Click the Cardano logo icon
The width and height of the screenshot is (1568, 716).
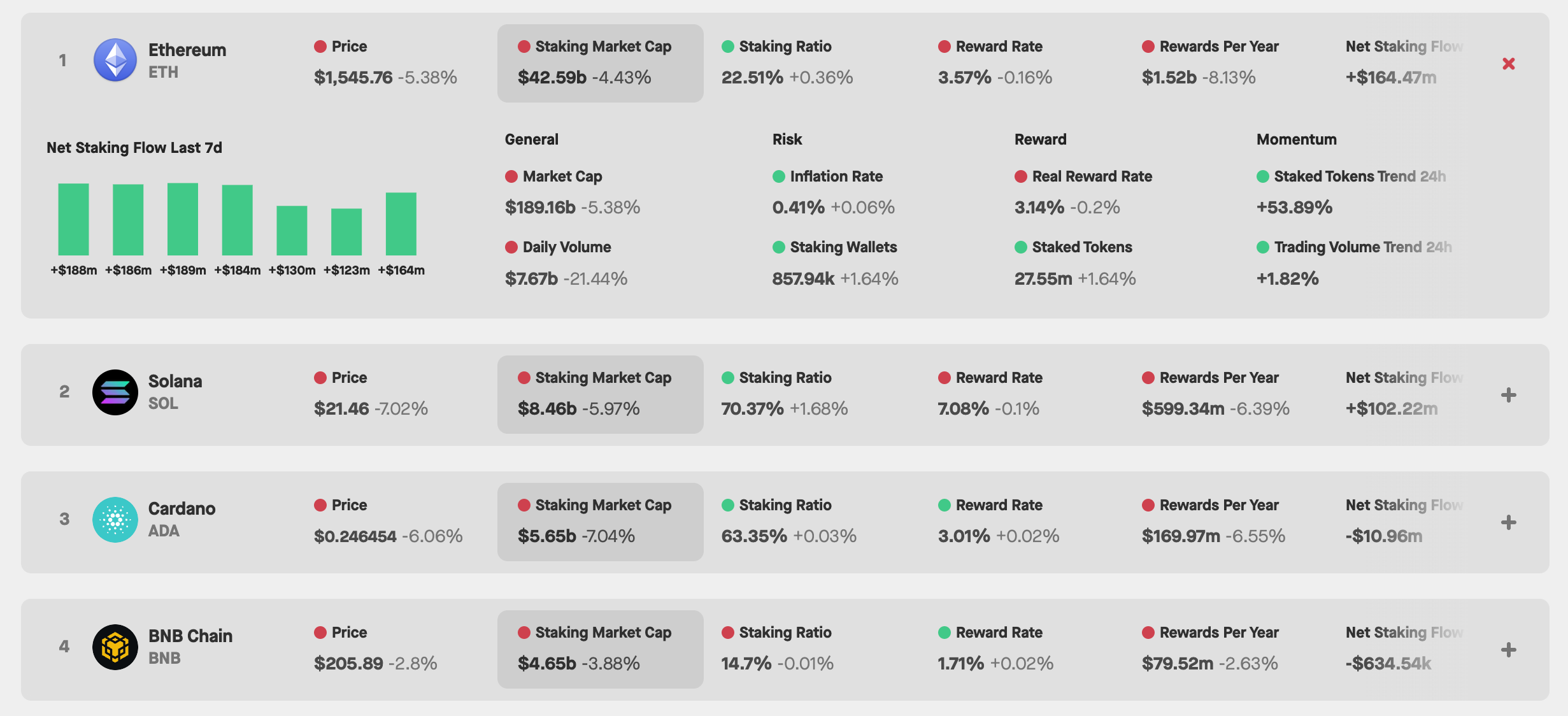[x=115, y=520]
